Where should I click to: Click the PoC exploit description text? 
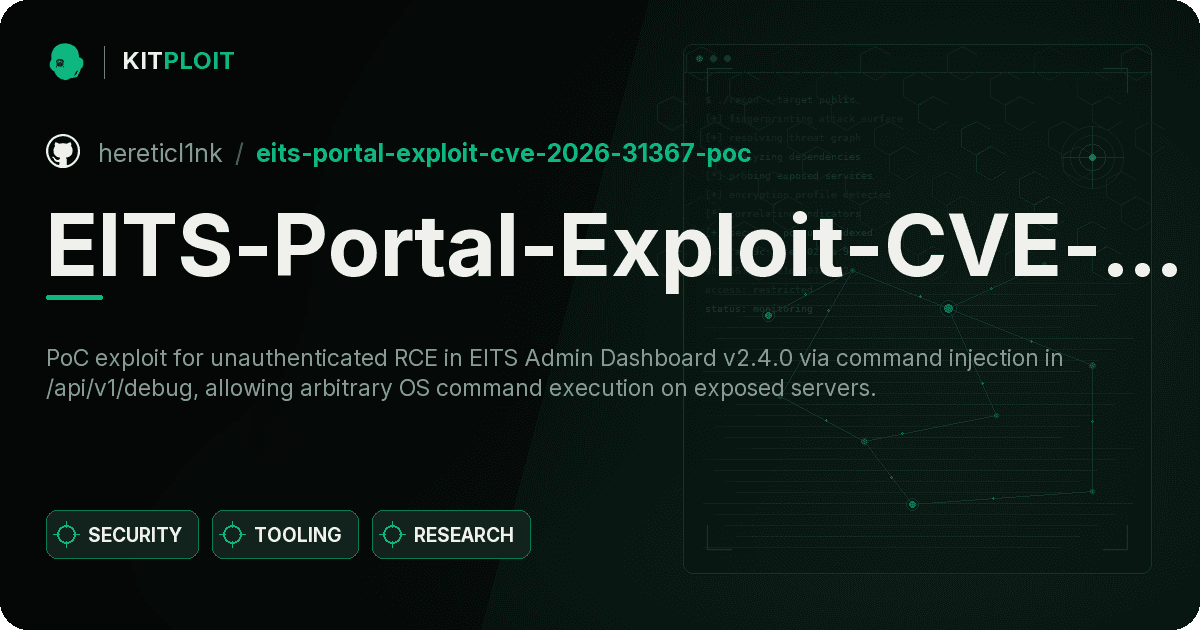point(555,373)
